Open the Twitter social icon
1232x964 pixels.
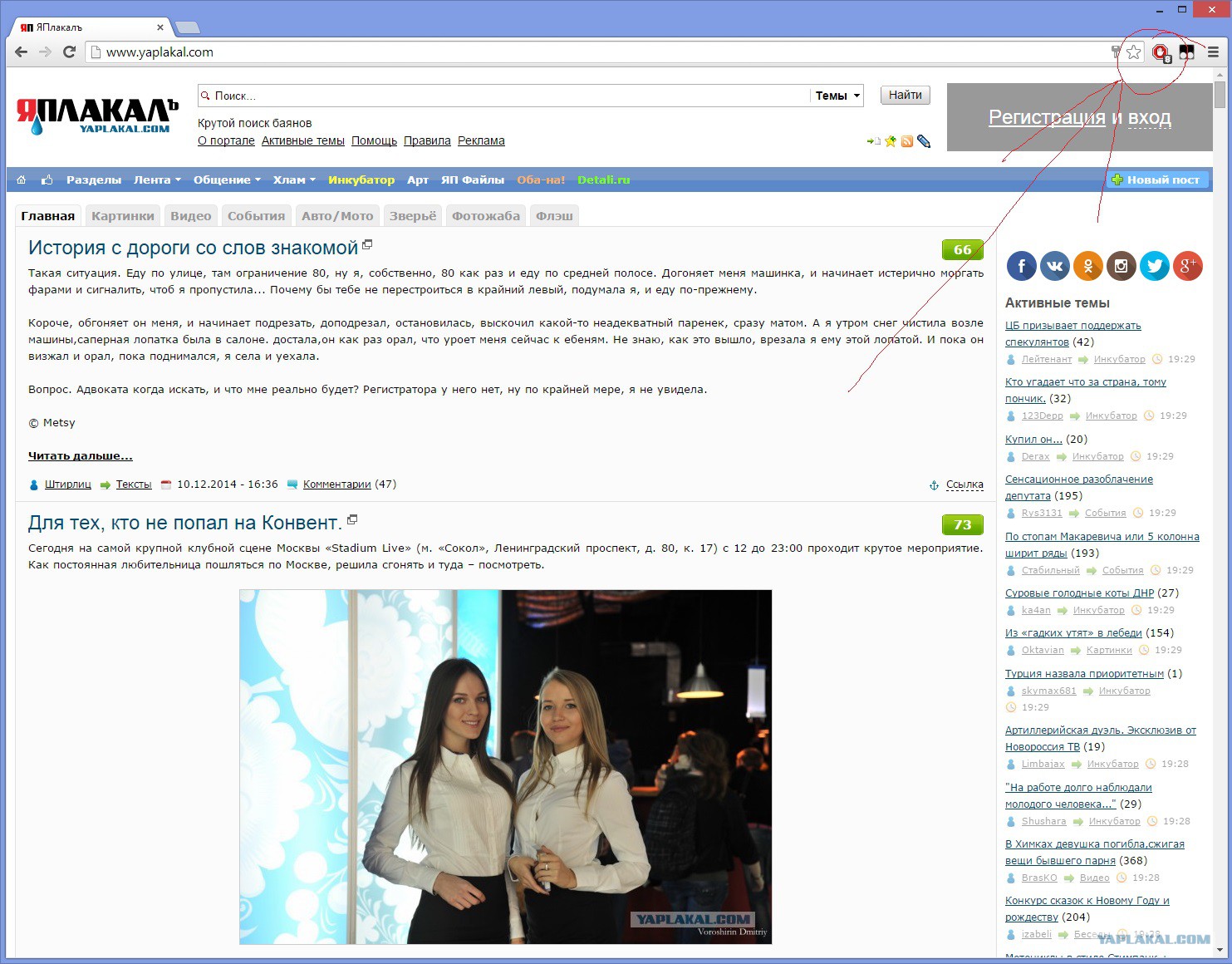click(x=1155, y=266)
